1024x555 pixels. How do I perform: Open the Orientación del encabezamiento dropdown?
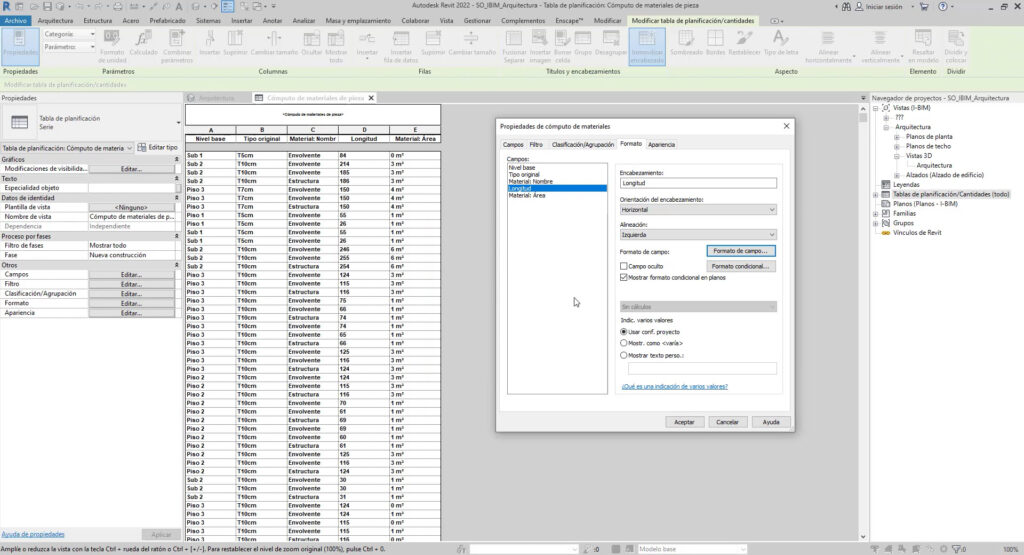(x=698, y=209)
